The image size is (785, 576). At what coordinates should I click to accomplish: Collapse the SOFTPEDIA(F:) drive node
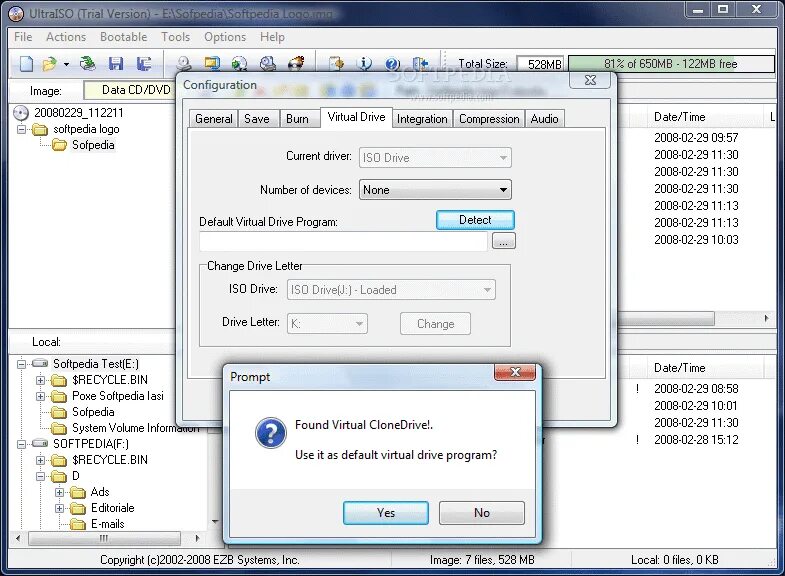(x=22, y=444)
